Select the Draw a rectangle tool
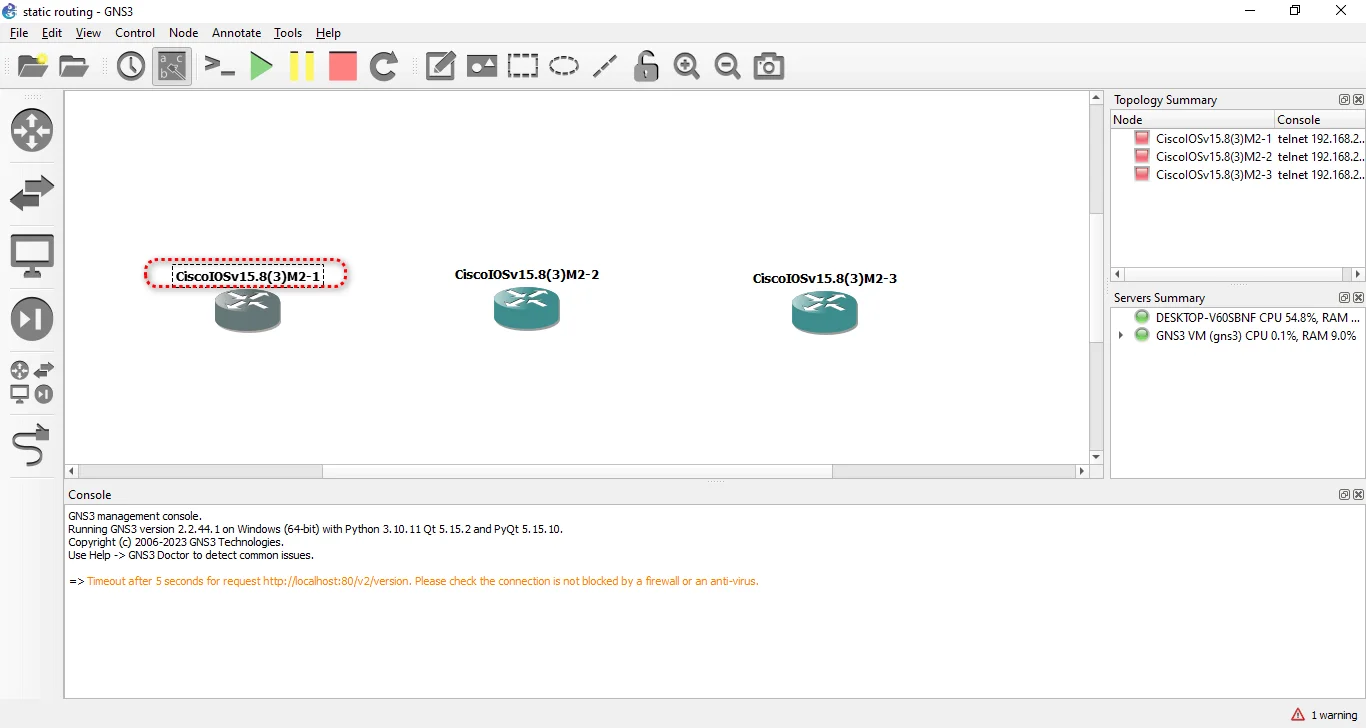 pos(522,67)
